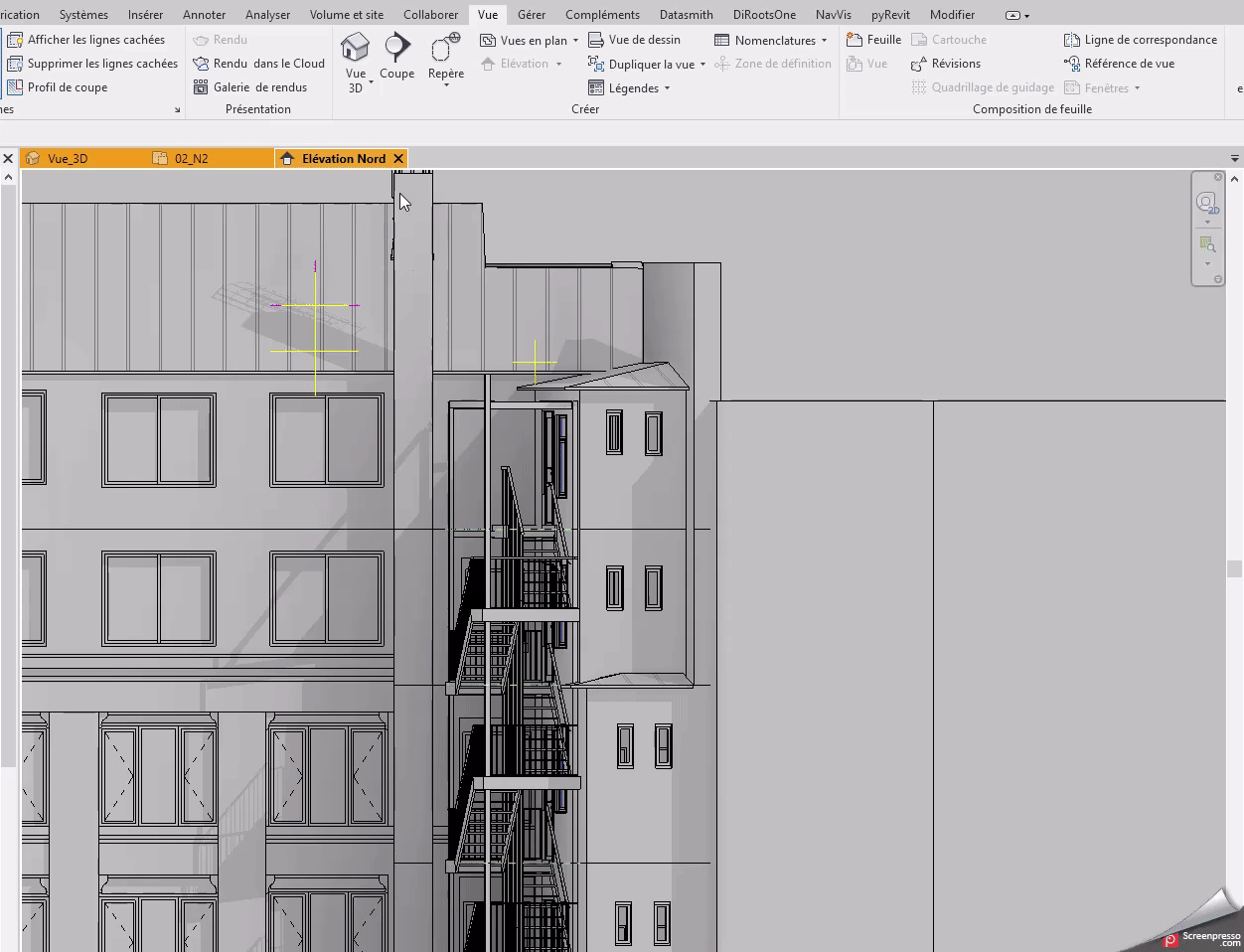
Task: Expand the Nomenclatures dropdown arrow
Action: click(824, 41)
